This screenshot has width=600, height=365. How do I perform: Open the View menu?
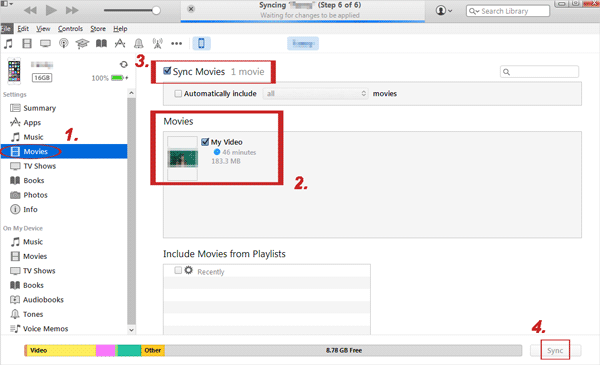43,29
